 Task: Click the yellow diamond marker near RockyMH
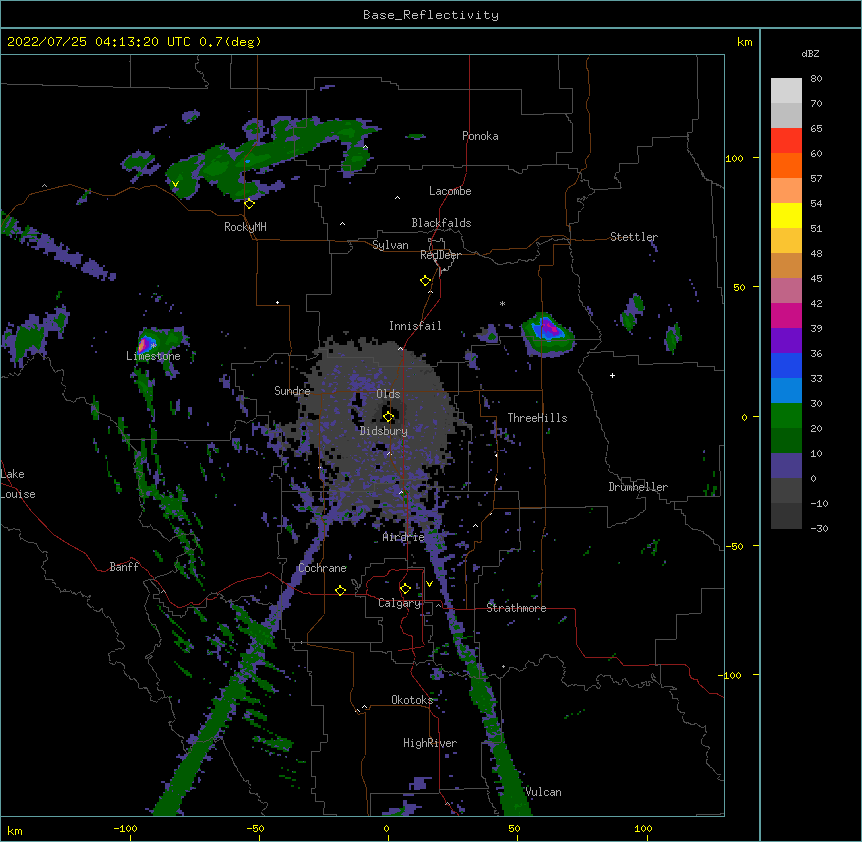(x=249, y=203)
